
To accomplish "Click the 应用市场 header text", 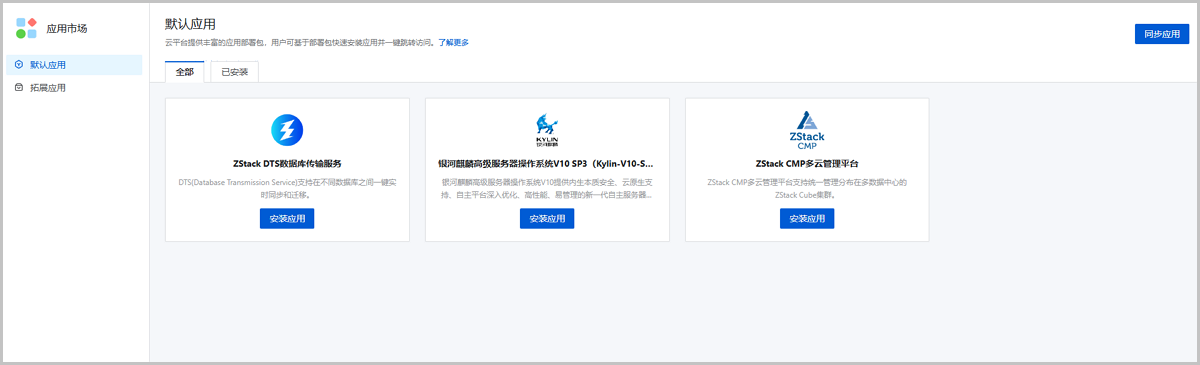I will (x=67, y=29).
